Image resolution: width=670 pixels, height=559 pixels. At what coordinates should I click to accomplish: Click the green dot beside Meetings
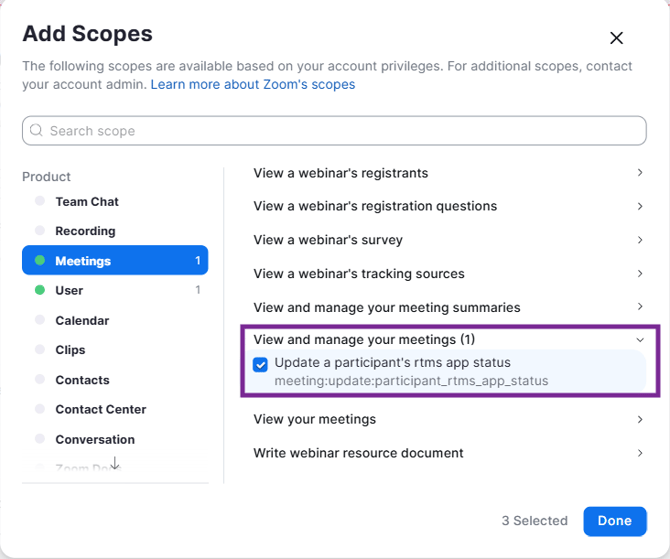(40, 261)
